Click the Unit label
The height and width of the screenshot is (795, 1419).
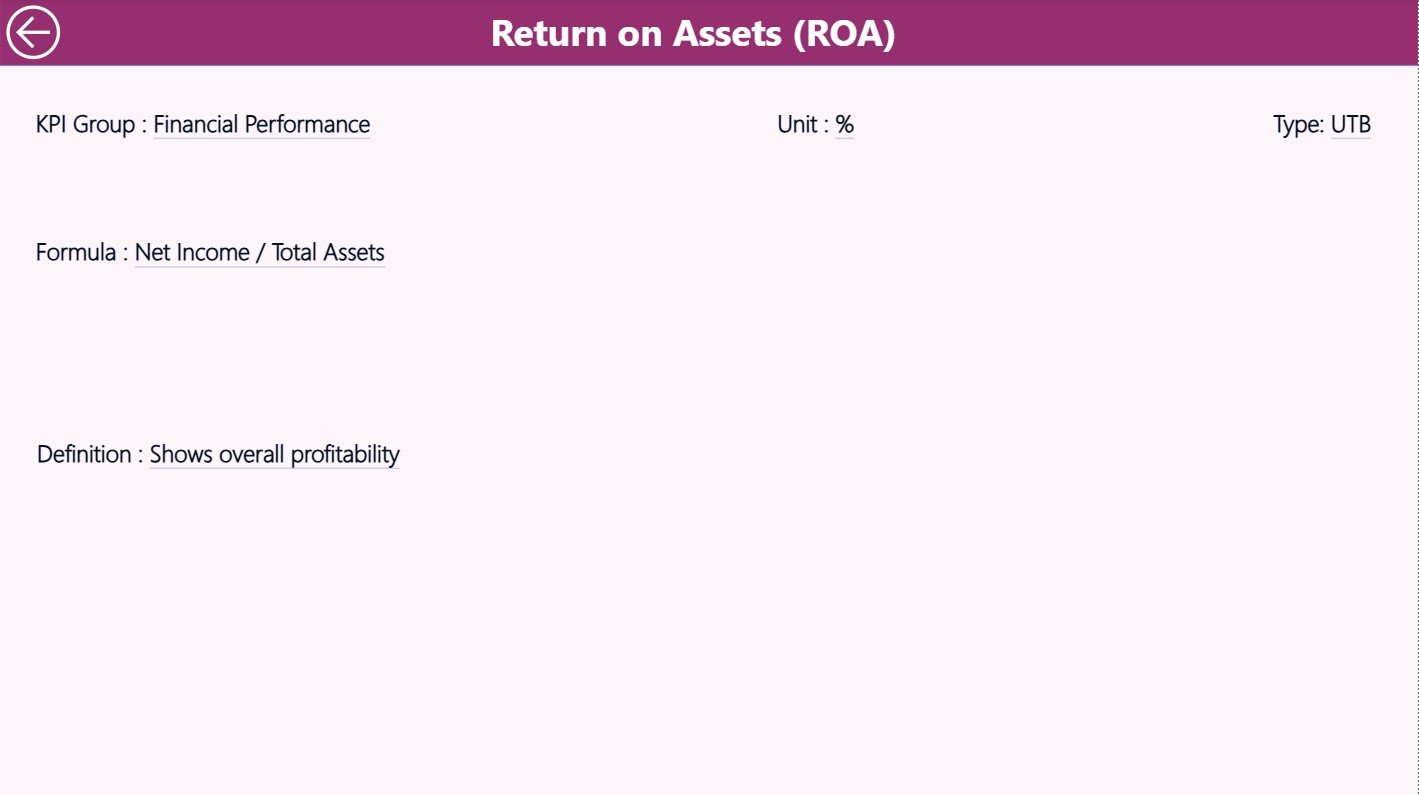point(797,124)
